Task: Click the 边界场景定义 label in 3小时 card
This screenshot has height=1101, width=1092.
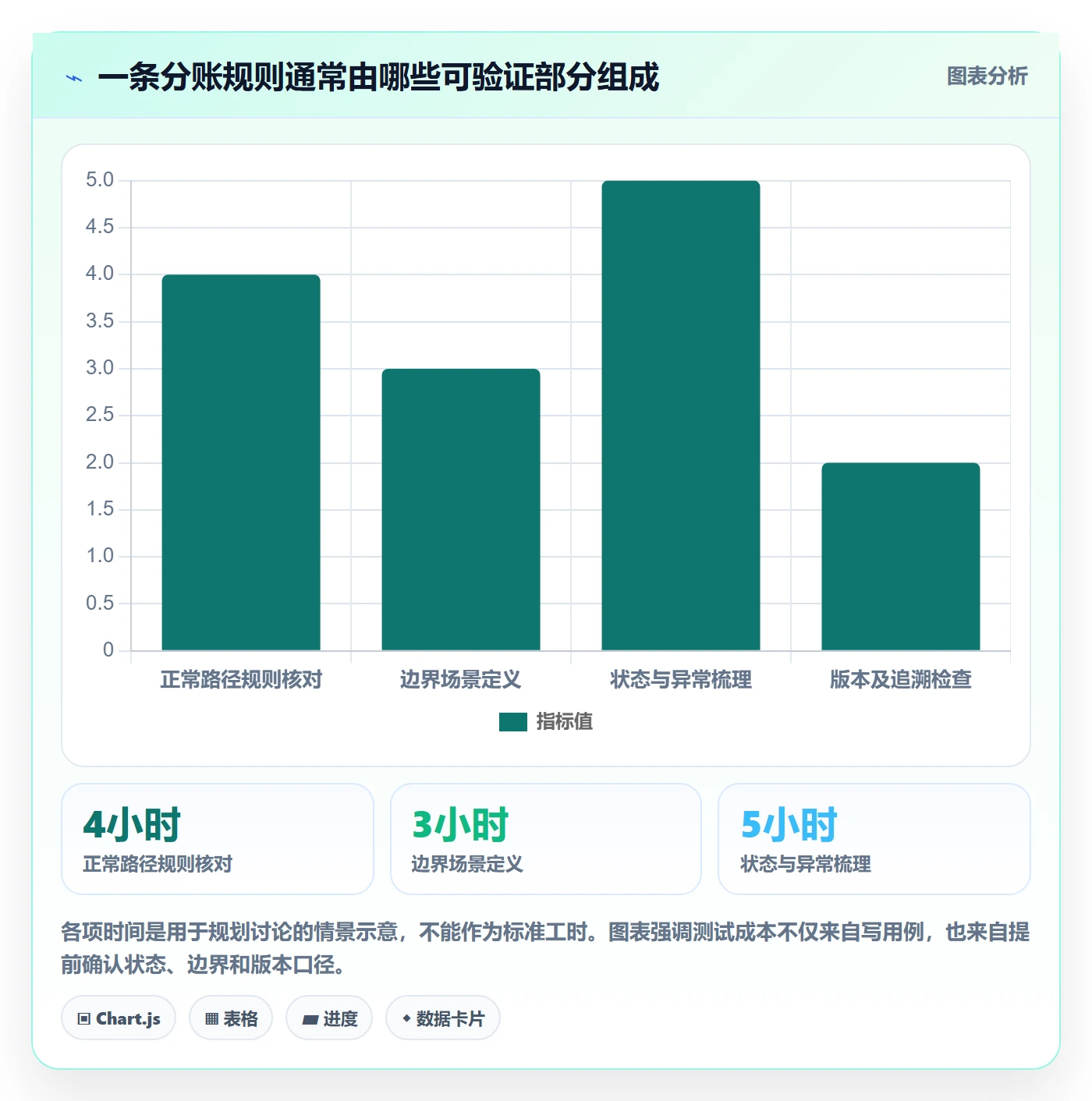Action: [x=467, y=864]
